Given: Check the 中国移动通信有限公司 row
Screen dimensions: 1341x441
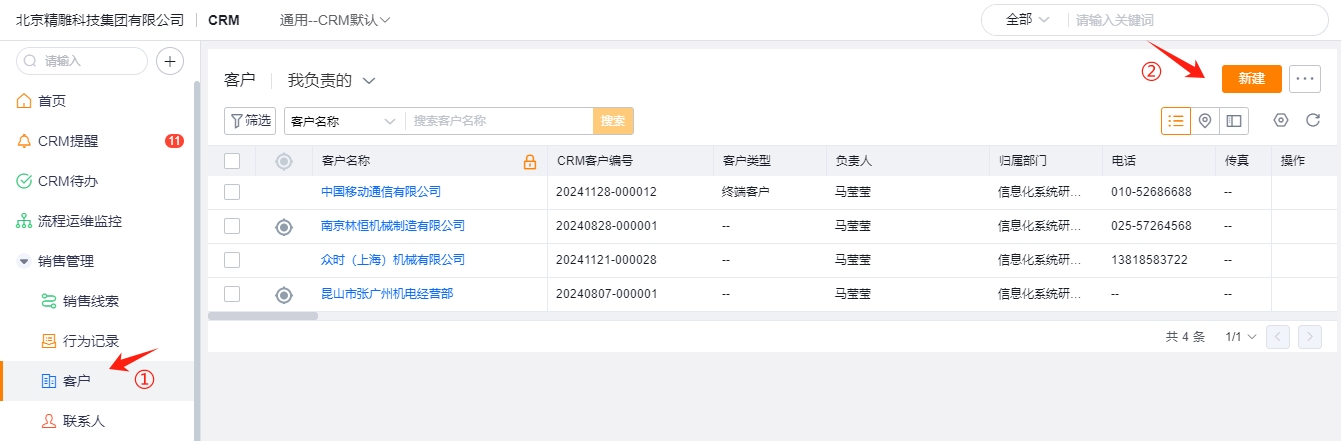Looking at the screenshot, I should (232, 192).
